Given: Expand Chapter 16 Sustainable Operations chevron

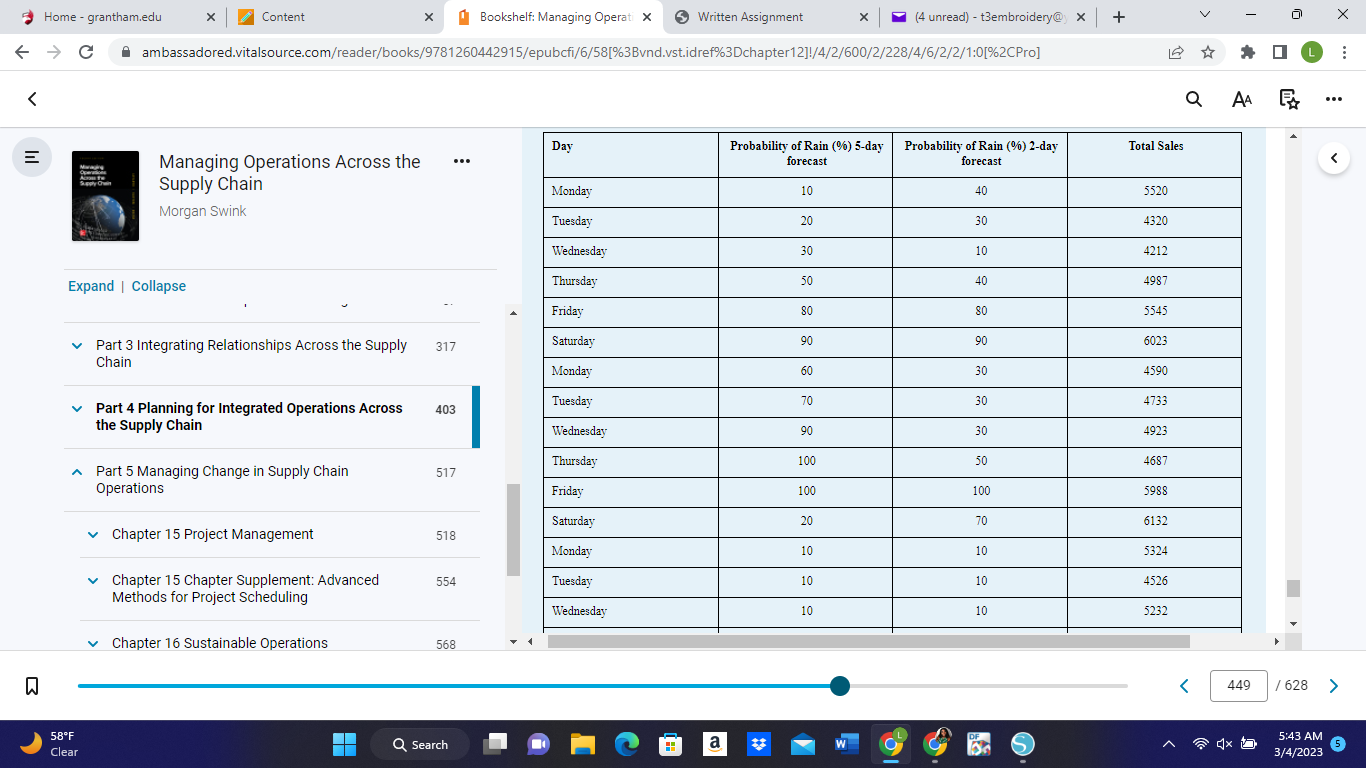Looking at the screenshot, I should [93, 643].
